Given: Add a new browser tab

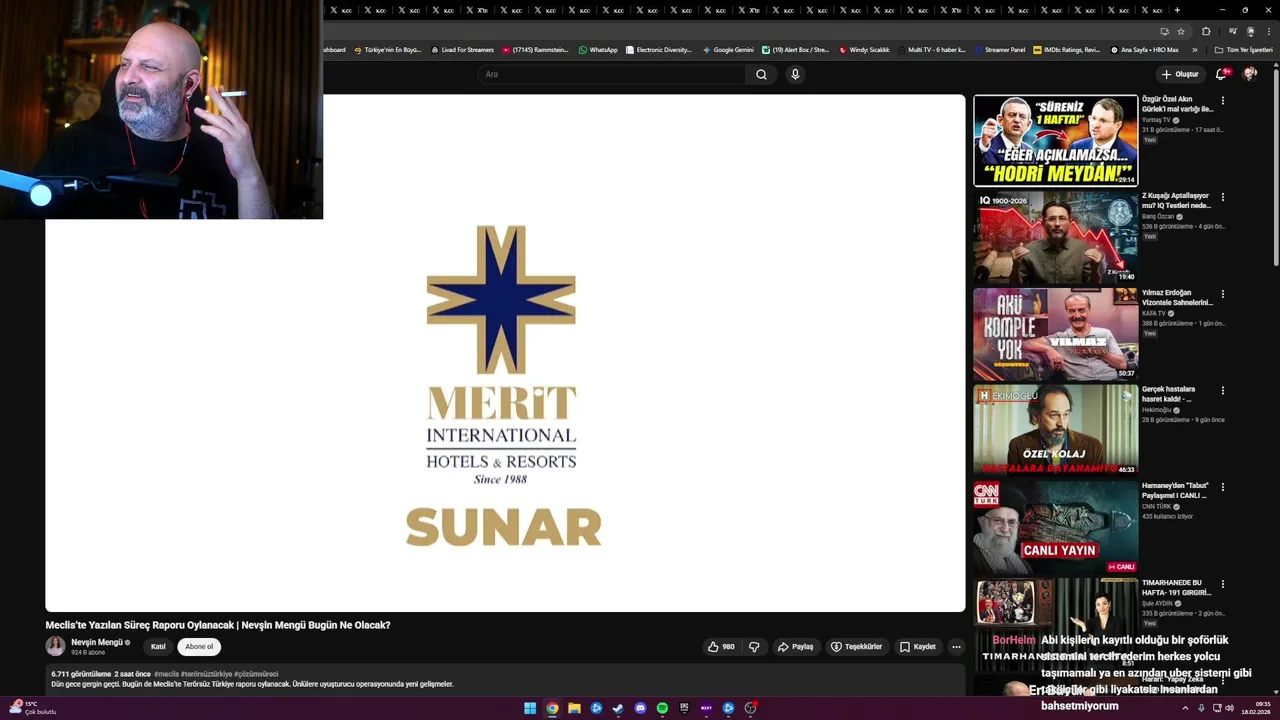Looking at the screenshot, I should [1177, 10].
